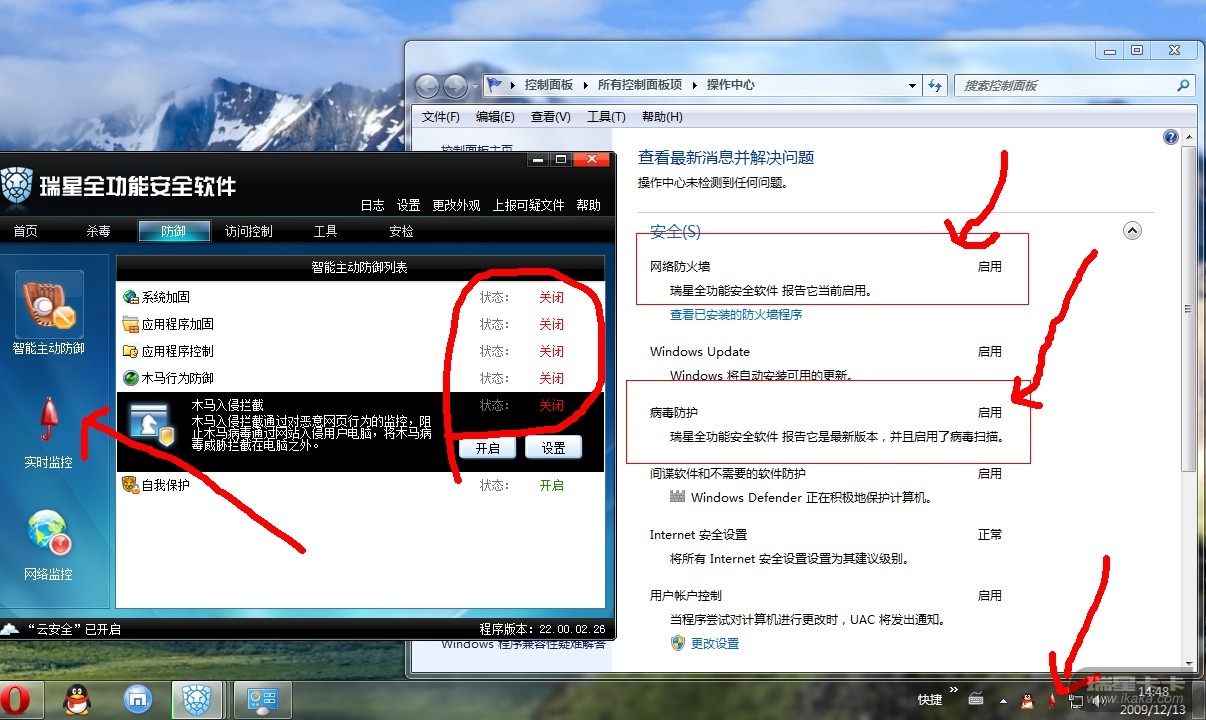This screenshot has width=1206, height=720.
Task: Refresh the Control Panel address bar
Action: [935, 86]
